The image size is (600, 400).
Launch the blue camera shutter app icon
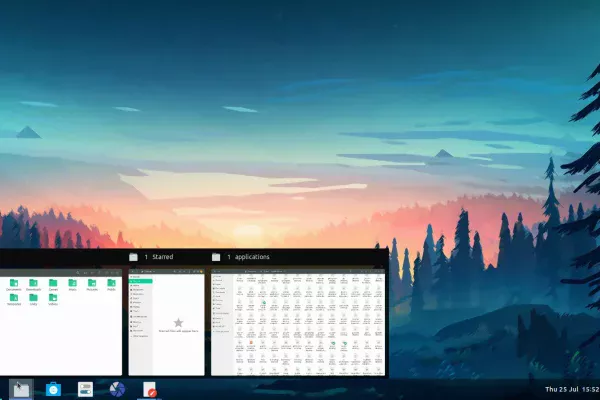[x=117, y=389]
